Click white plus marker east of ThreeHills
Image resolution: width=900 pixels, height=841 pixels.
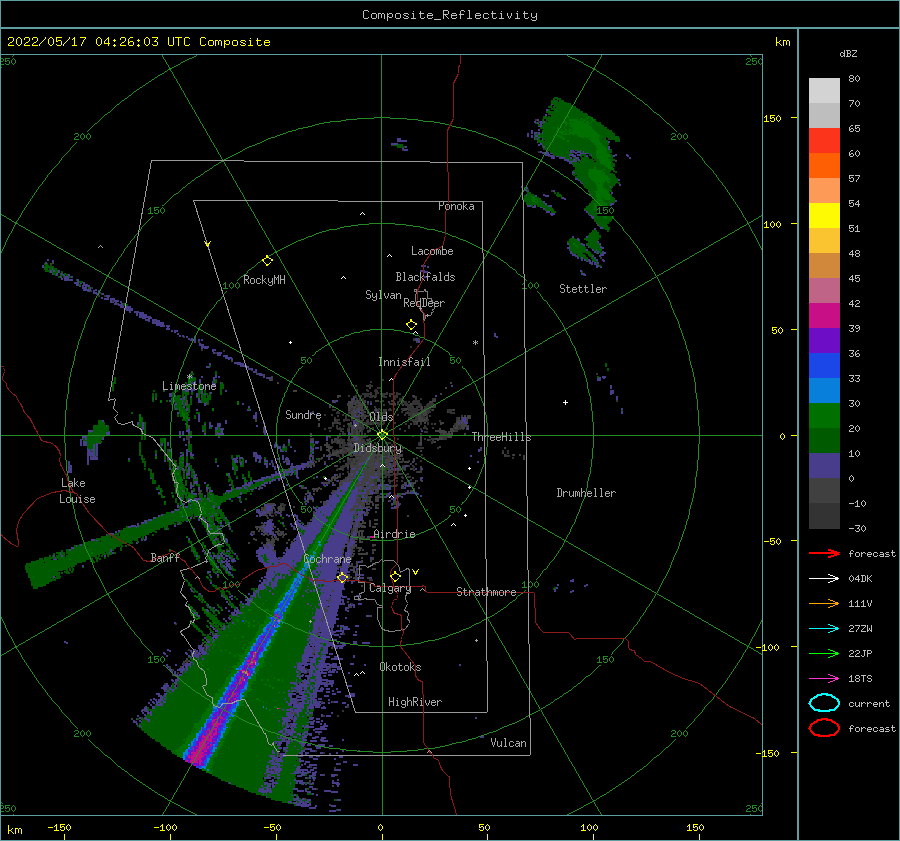coord(565,402)
